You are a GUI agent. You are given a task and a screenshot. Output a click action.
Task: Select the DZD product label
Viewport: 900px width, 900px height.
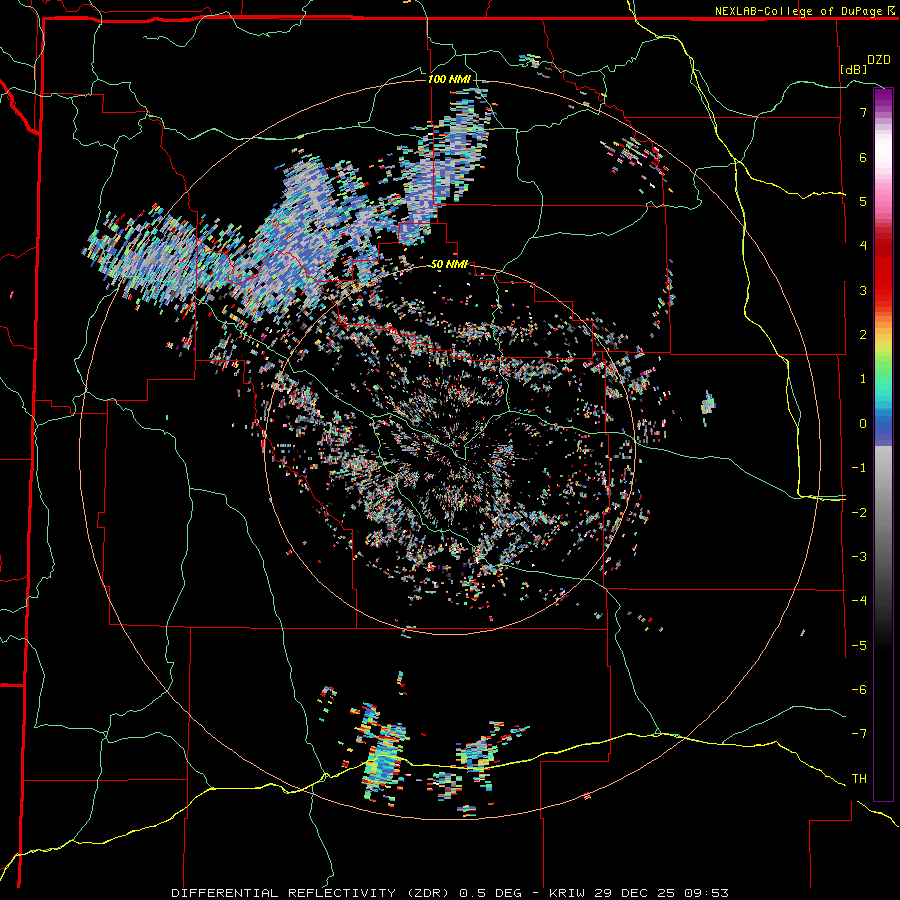pyautogui.click(x=878, y=60)
